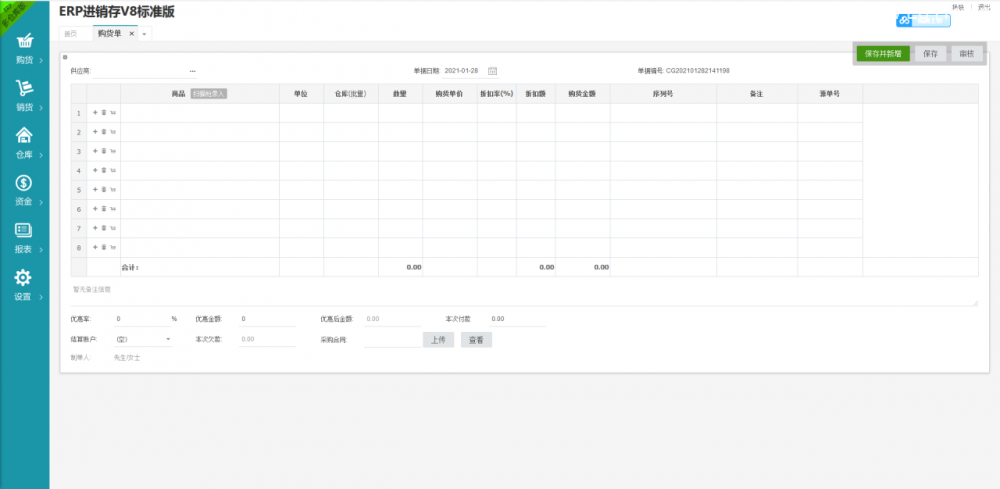
Task: Click the 单据日期 date field
Action: [x=464, y=71]
